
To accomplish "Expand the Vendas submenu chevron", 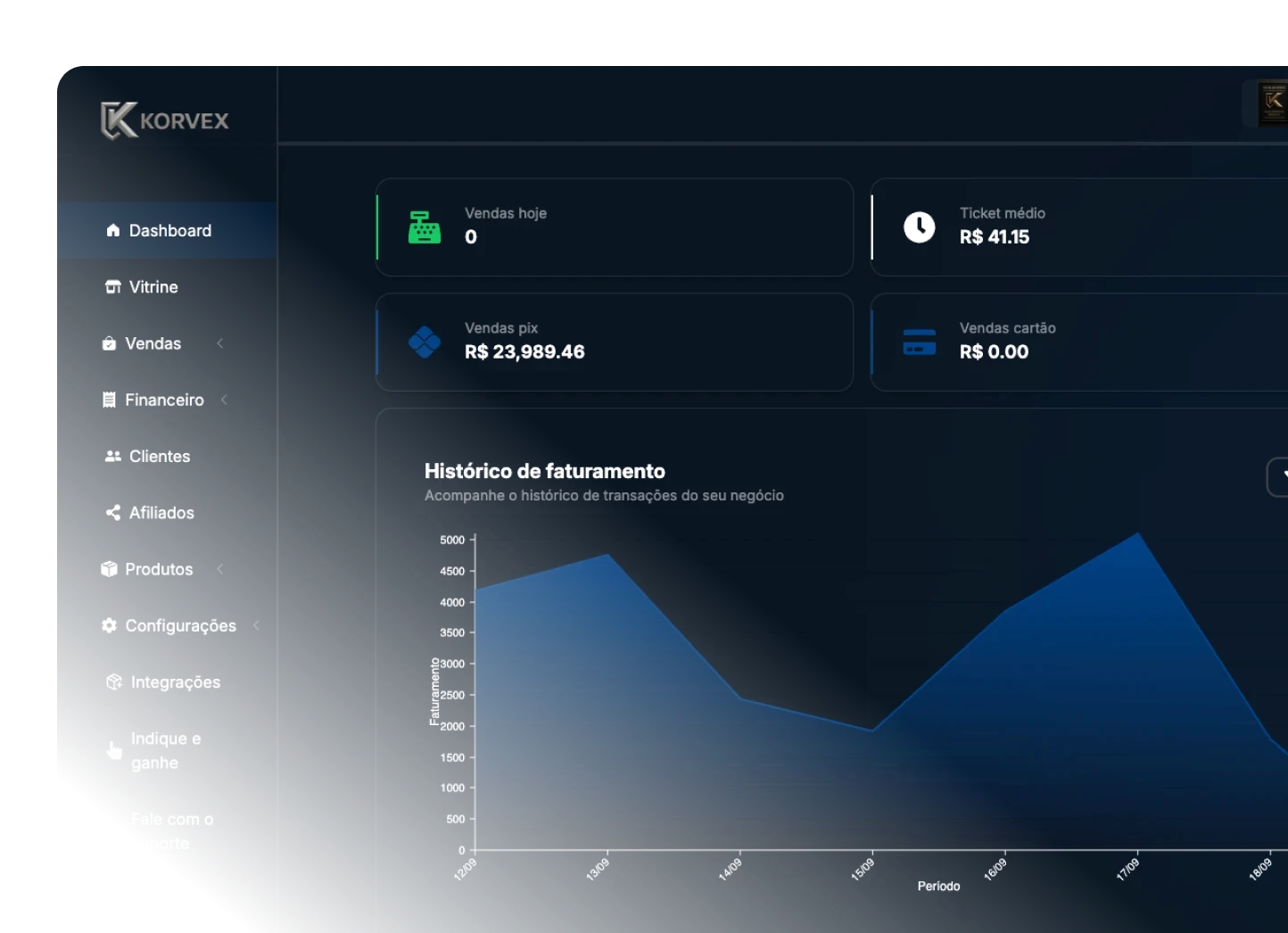I will (x=220, y=343).
